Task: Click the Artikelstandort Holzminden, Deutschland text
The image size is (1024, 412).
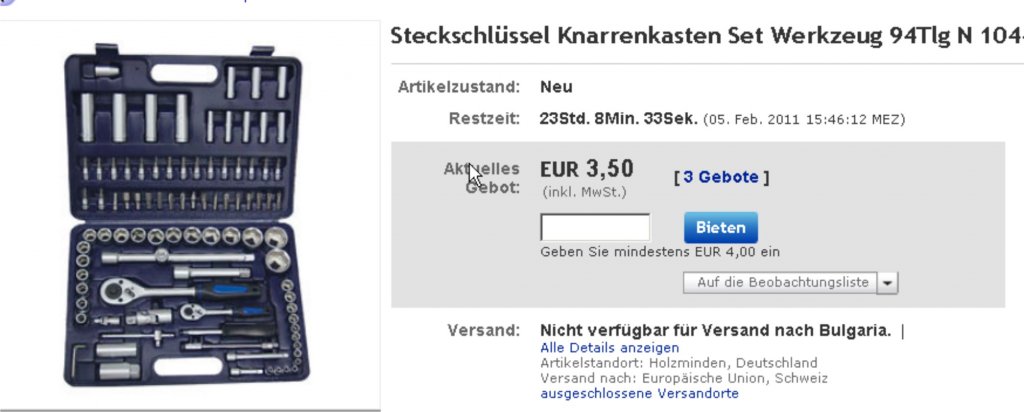Action: [x=678, y=363]
